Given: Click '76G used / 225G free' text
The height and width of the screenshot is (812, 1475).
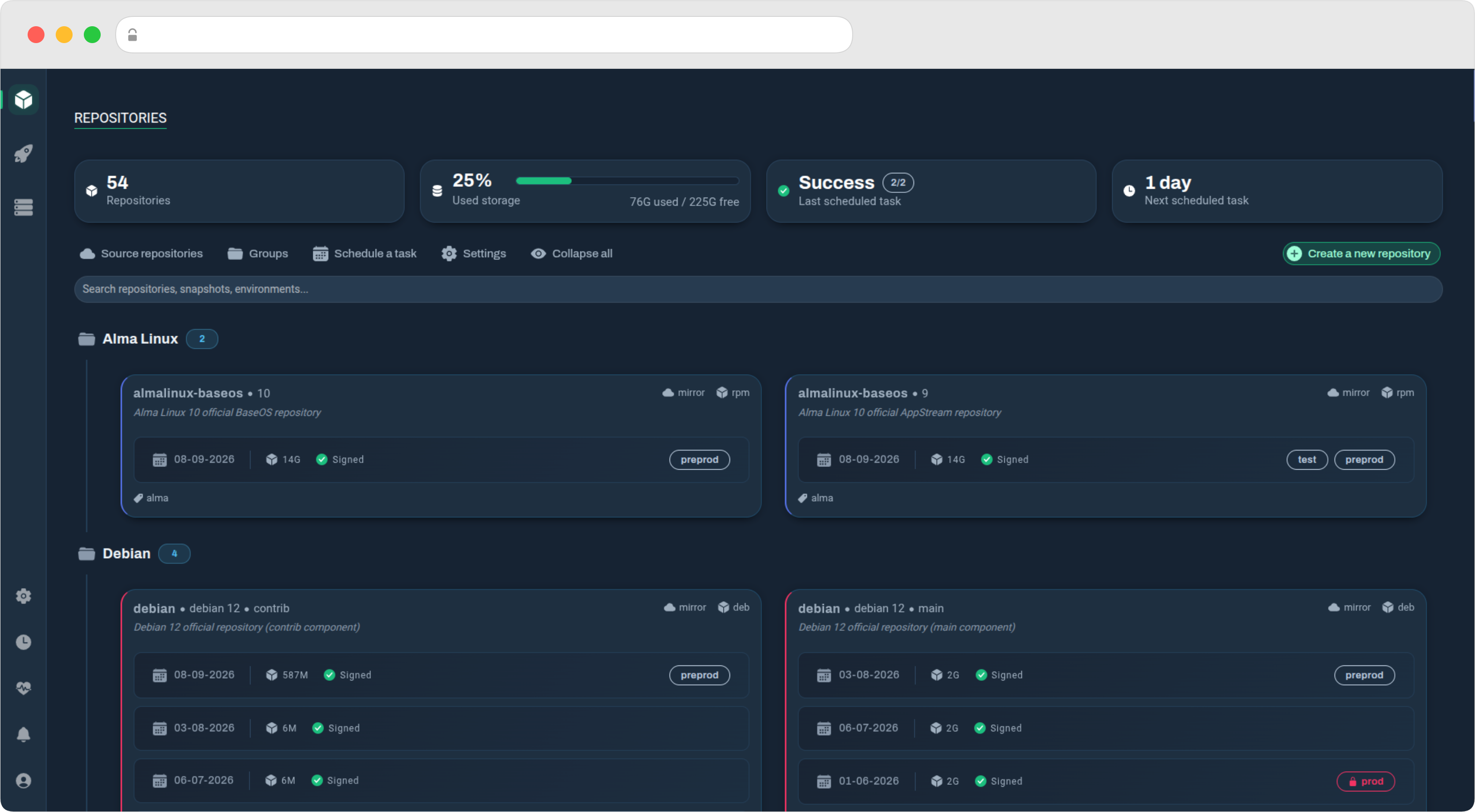Looking at the screenshot, I should click(x=684, y=201).
